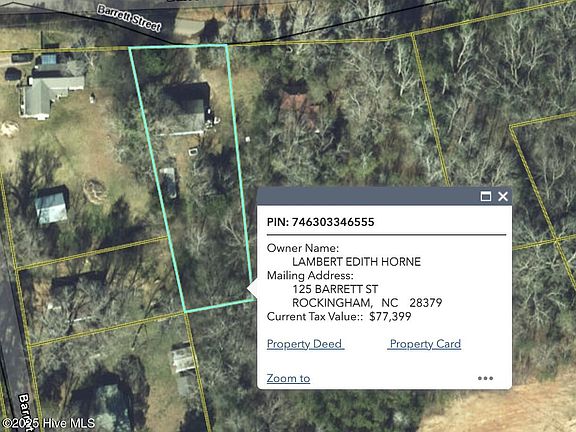Click the Barrett Street label at top
The width and height of the screenshot is (576, 432).
coord(129,18)
